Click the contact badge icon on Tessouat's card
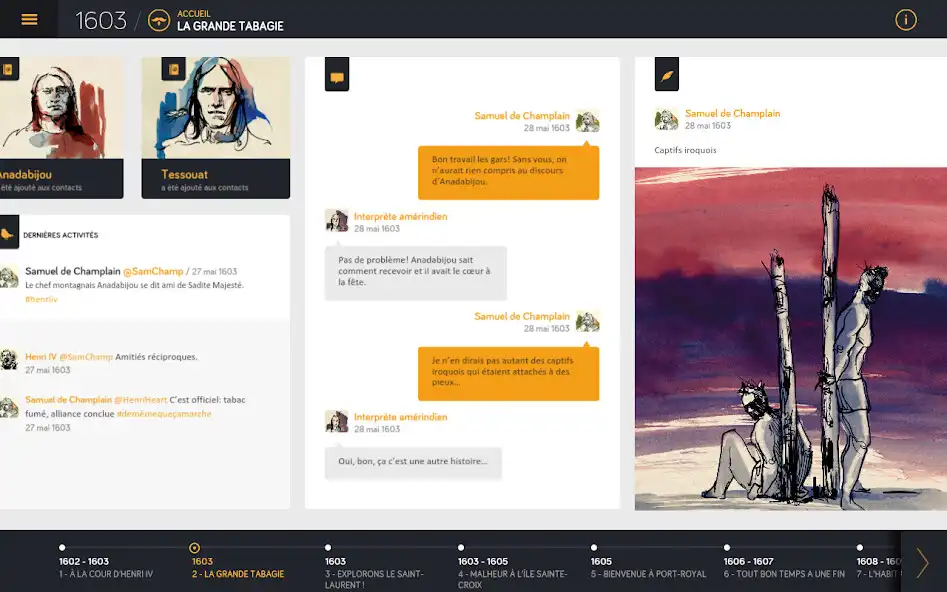The width and height of the screenshot is (947, 592). pos(173,69)
